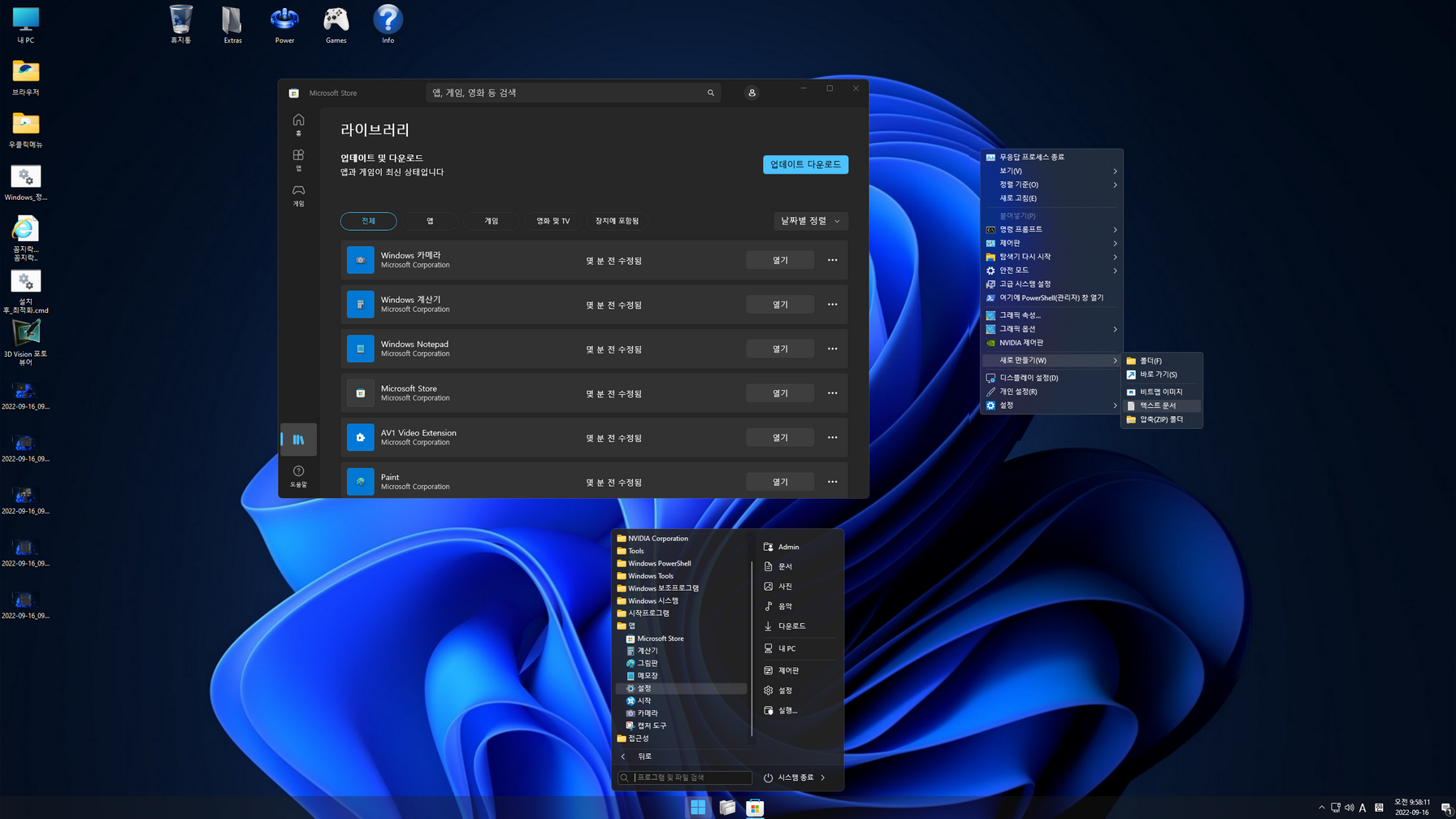Expand 안전 모드 submenu
Image resolution: width=1456 pixels, height=819 pixels.
1052,271
